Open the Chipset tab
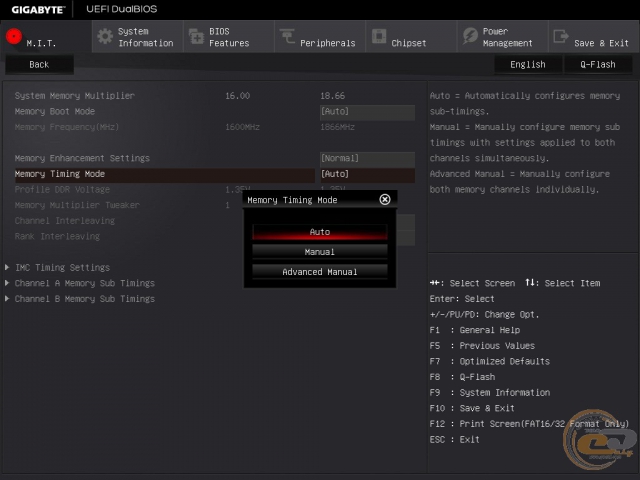640x480 pixels. (x=411, y=37)
